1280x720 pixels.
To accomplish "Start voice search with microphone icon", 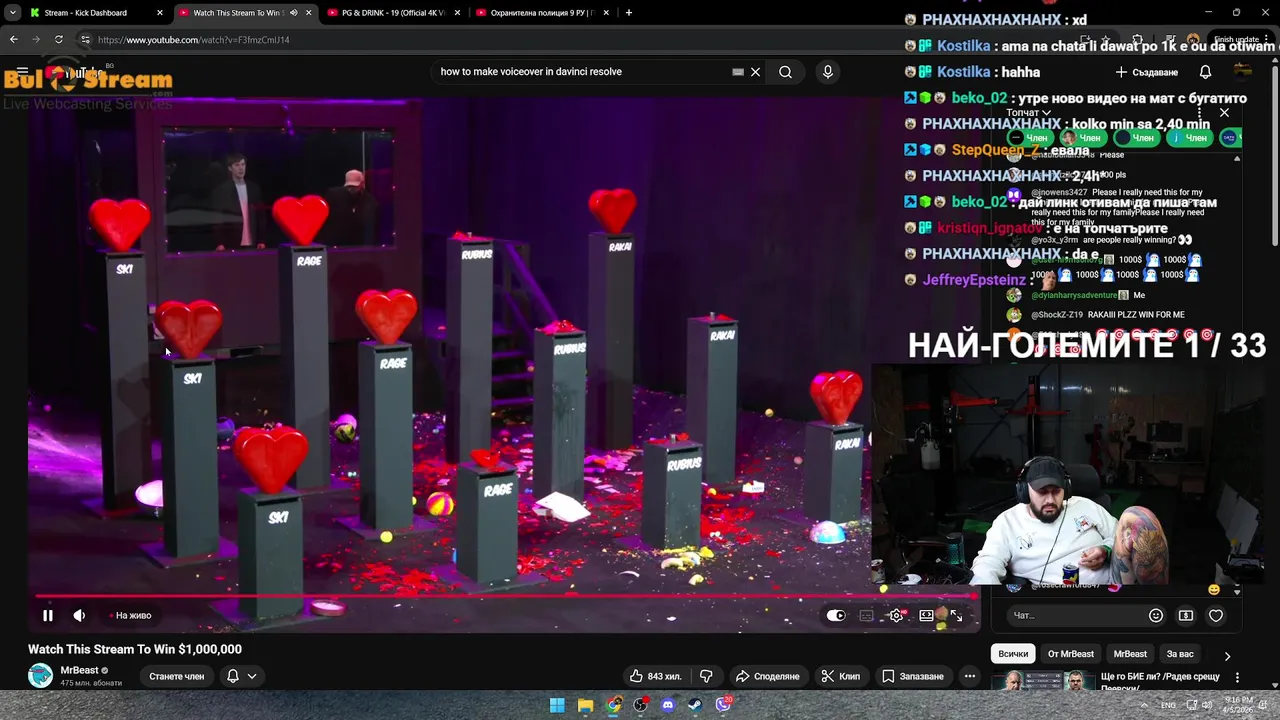I will (827, 72).
